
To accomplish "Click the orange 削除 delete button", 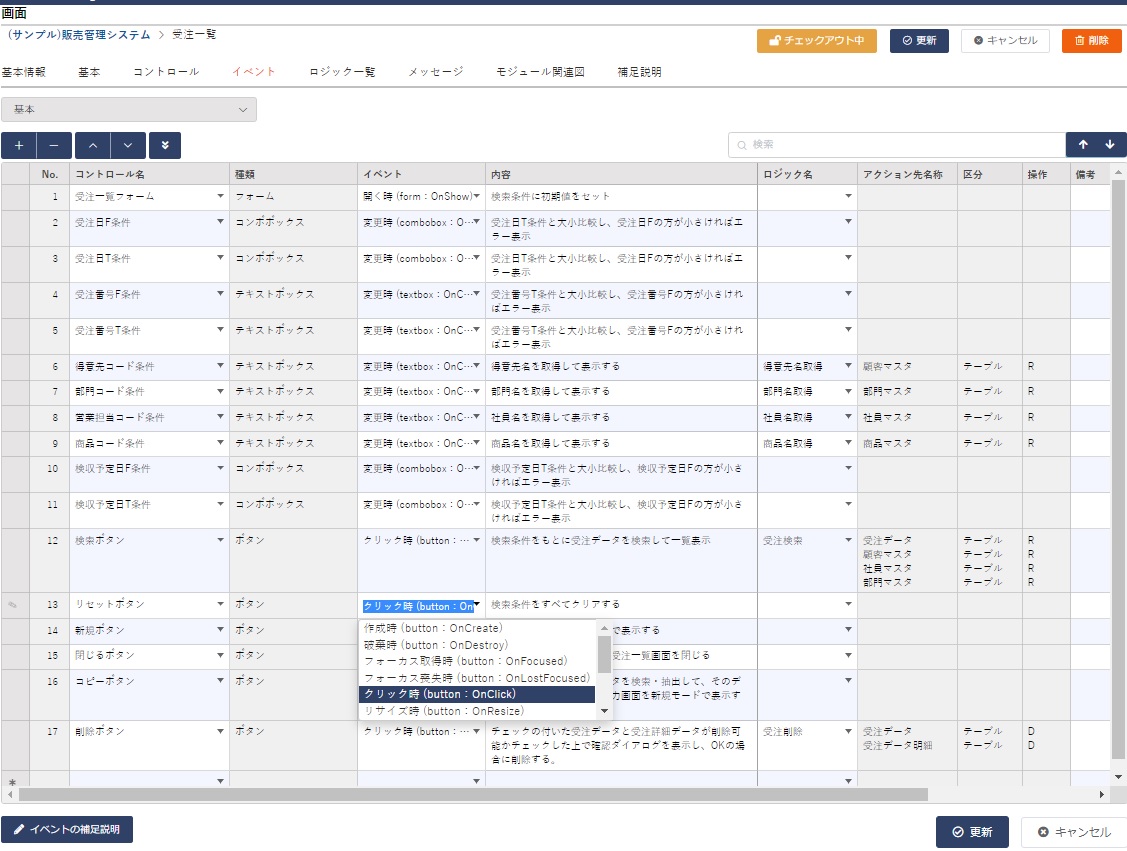I will (1091, 41).
